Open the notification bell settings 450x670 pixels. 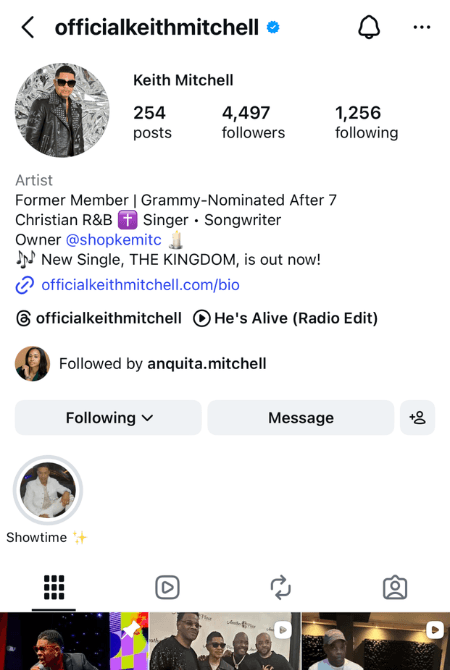(369, 27)
